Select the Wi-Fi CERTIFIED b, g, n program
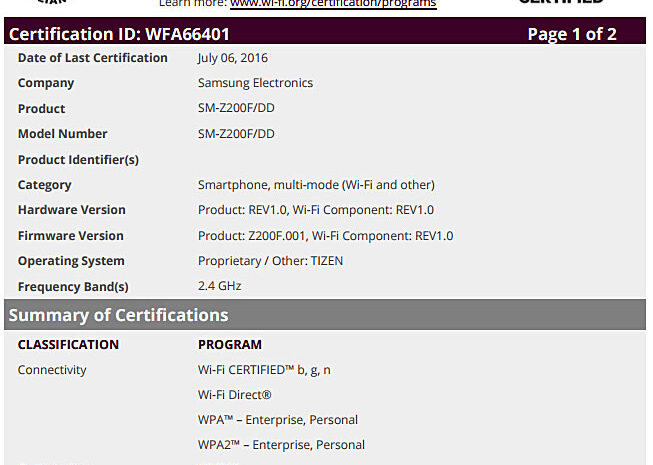The image size is (653, 465). tap(264, 370)
